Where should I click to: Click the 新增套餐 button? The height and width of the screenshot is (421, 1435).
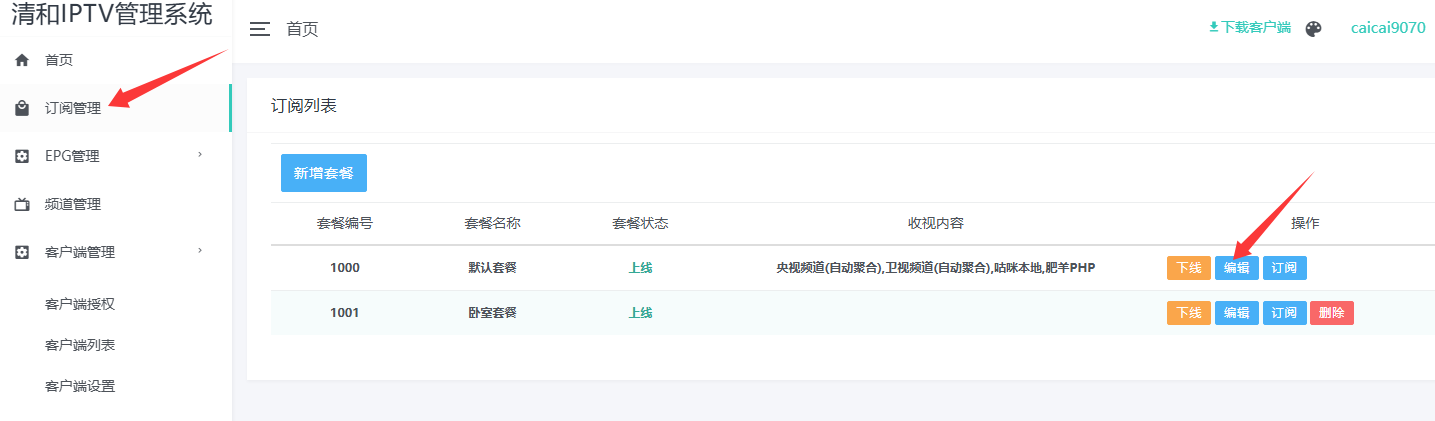tap(324, 173)
